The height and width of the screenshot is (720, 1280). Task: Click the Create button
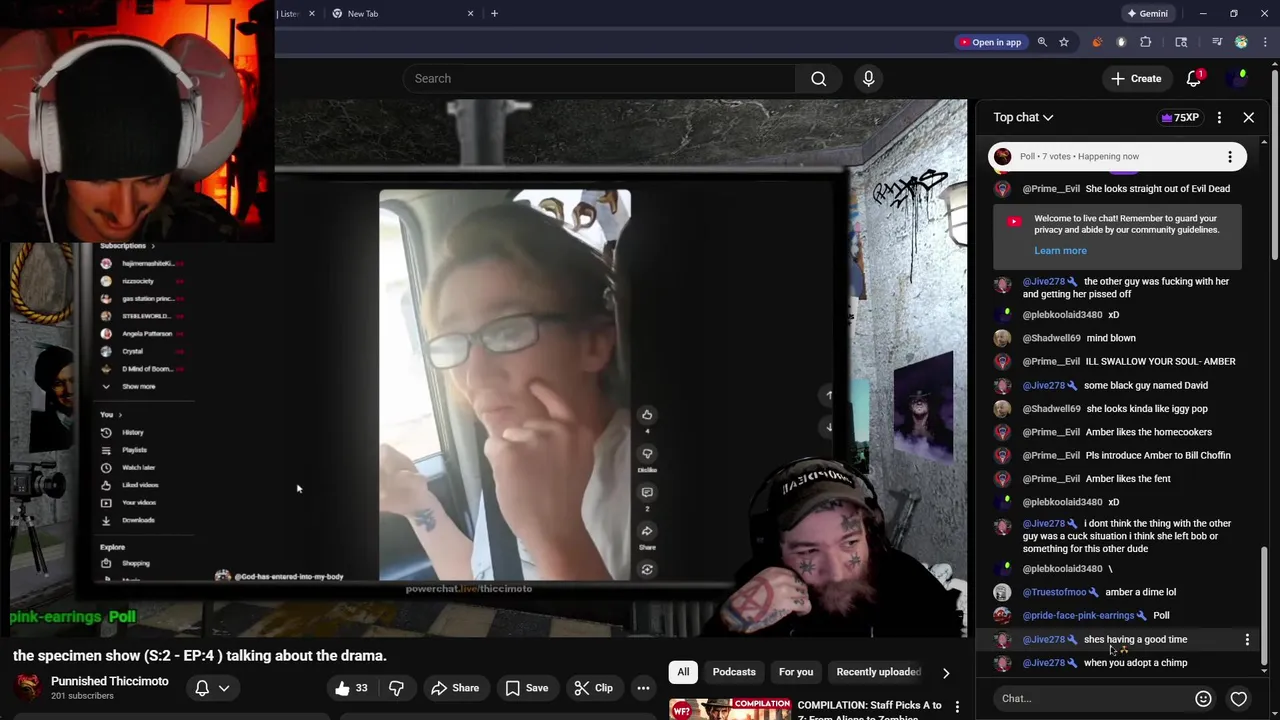click(1136, 79)
